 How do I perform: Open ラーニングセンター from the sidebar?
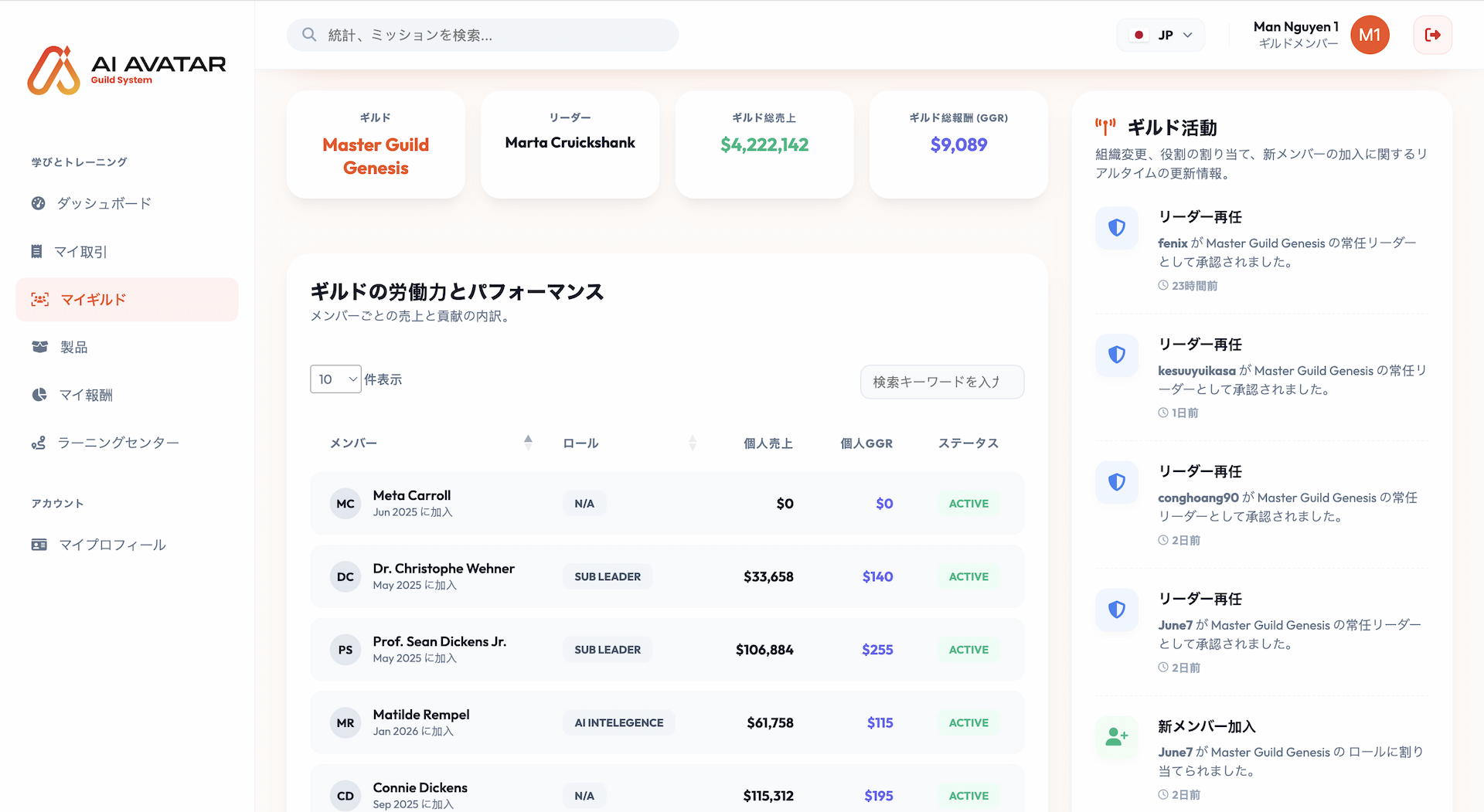(117, 443)
